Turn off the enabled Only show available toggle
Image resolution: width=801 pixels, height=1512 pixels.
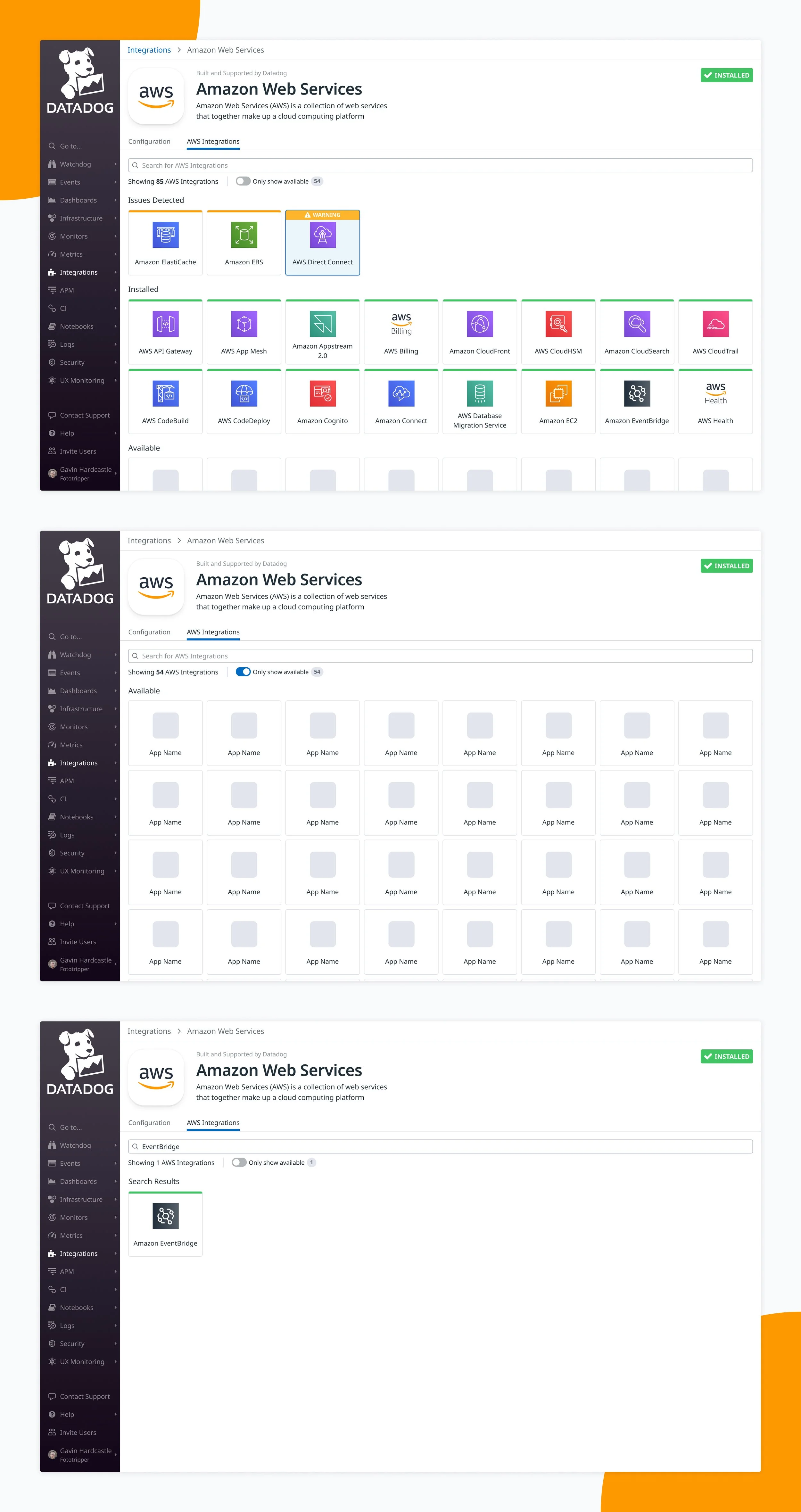coord(243,672)
